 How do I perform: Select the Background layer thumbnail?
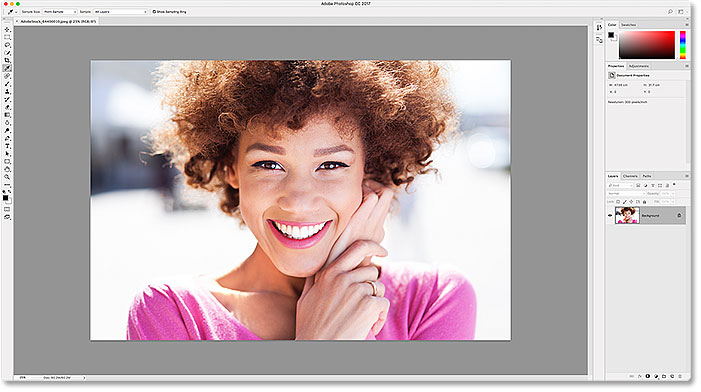coord(627,215)
